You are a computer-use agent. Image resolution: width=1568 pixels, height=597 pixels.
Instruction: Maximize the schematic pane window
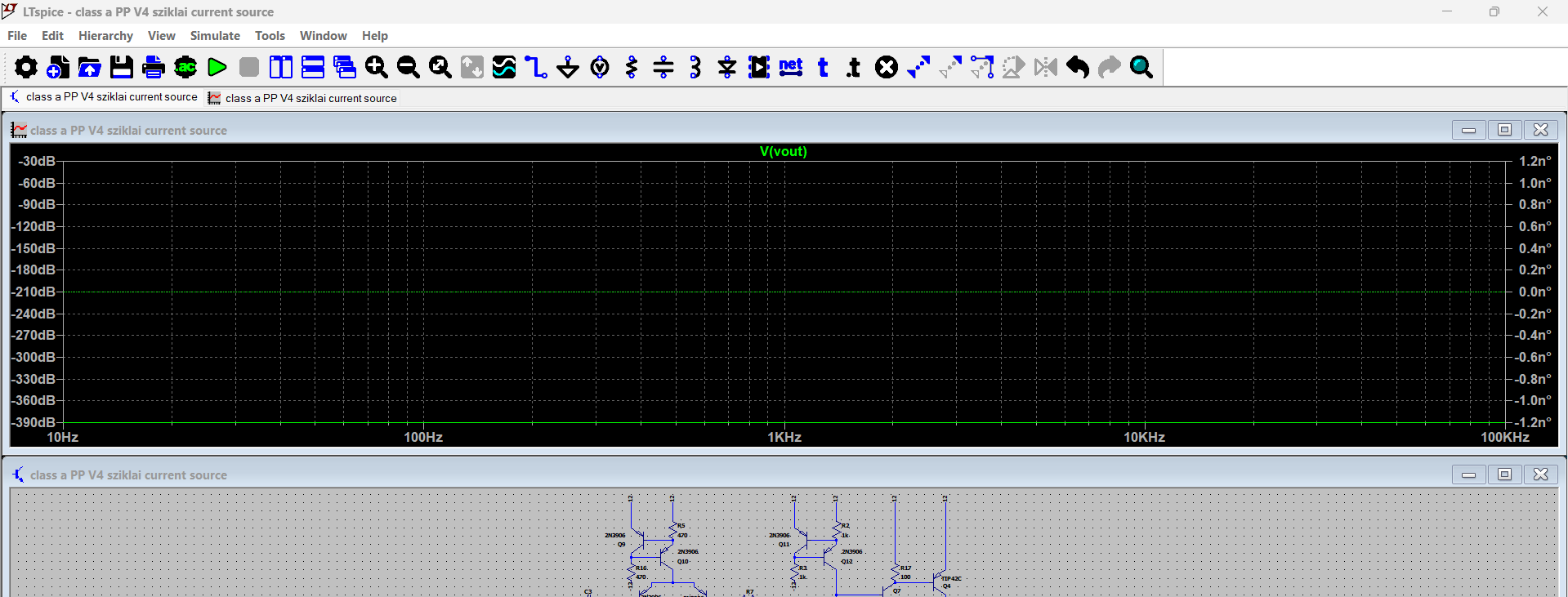pyautogui.click(x=1504, y=474)
